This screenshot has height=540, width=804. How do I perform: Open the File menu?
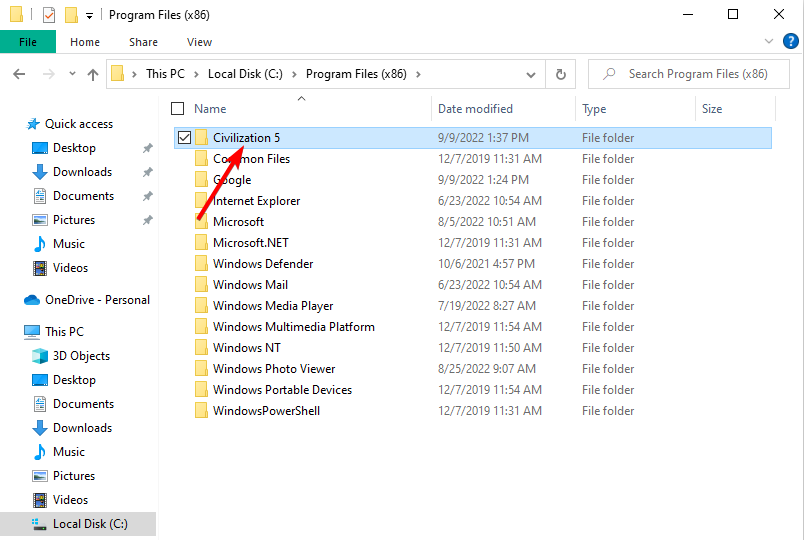tap(28, 42)
